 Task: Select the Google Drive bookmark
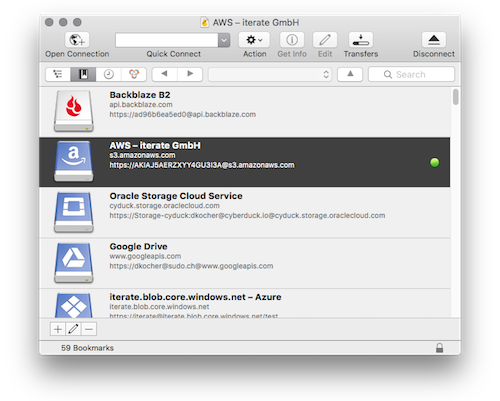pos(245,263)
